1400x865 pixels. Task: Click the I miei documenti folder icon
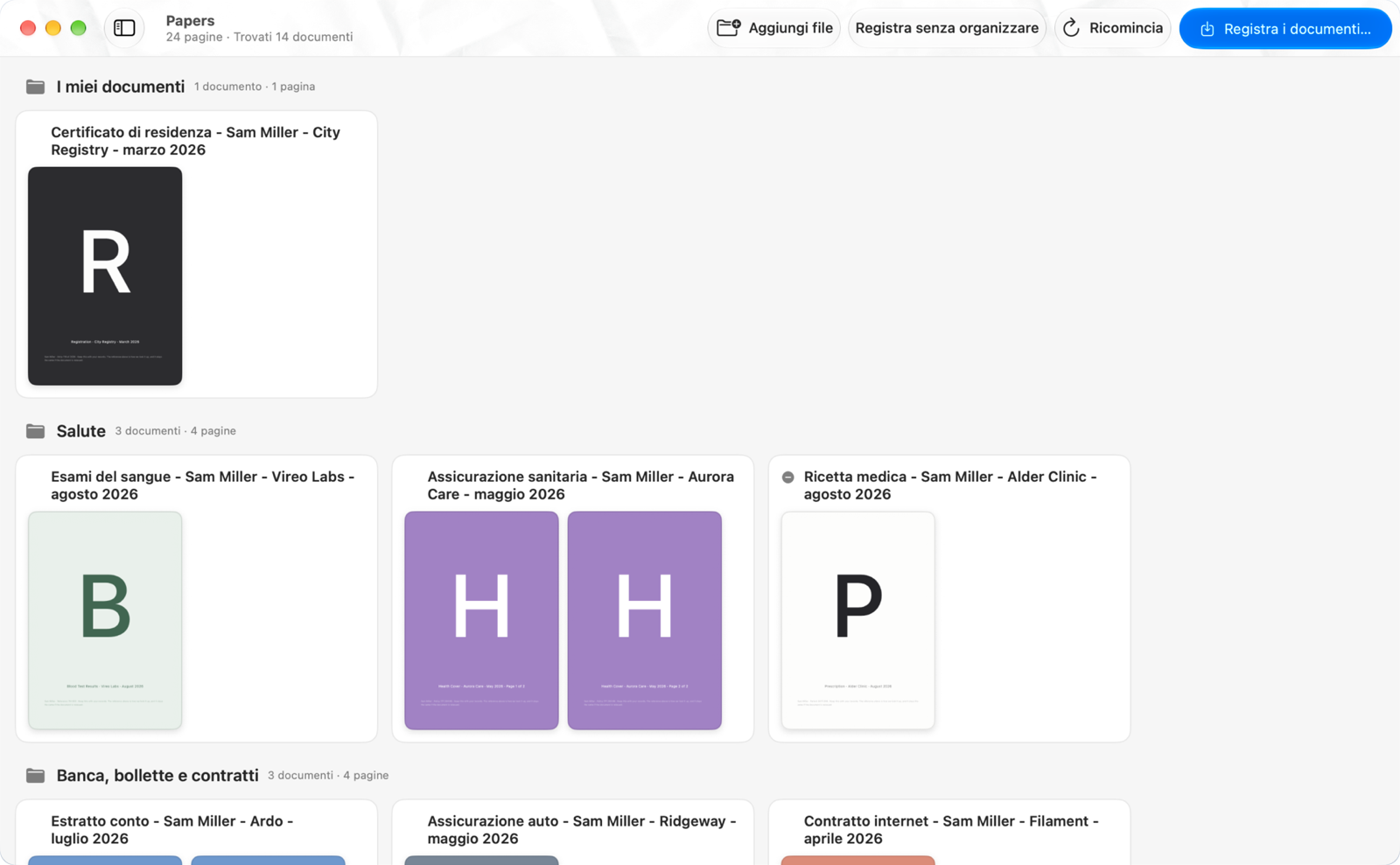(x=35, y=87)
